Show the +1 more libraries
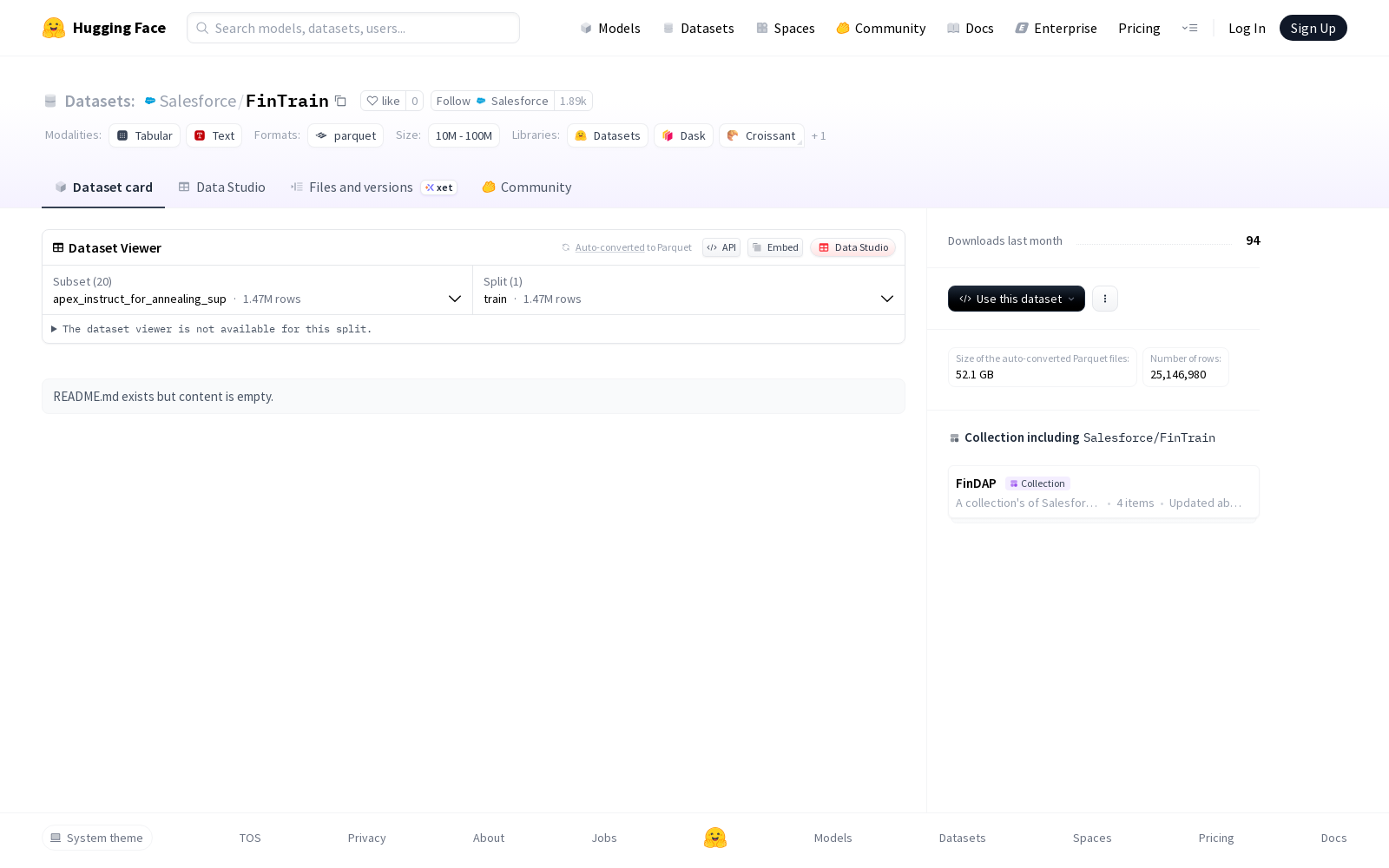Image resolution: width=1389 pixels, height=868 pixels. (819, 135)
